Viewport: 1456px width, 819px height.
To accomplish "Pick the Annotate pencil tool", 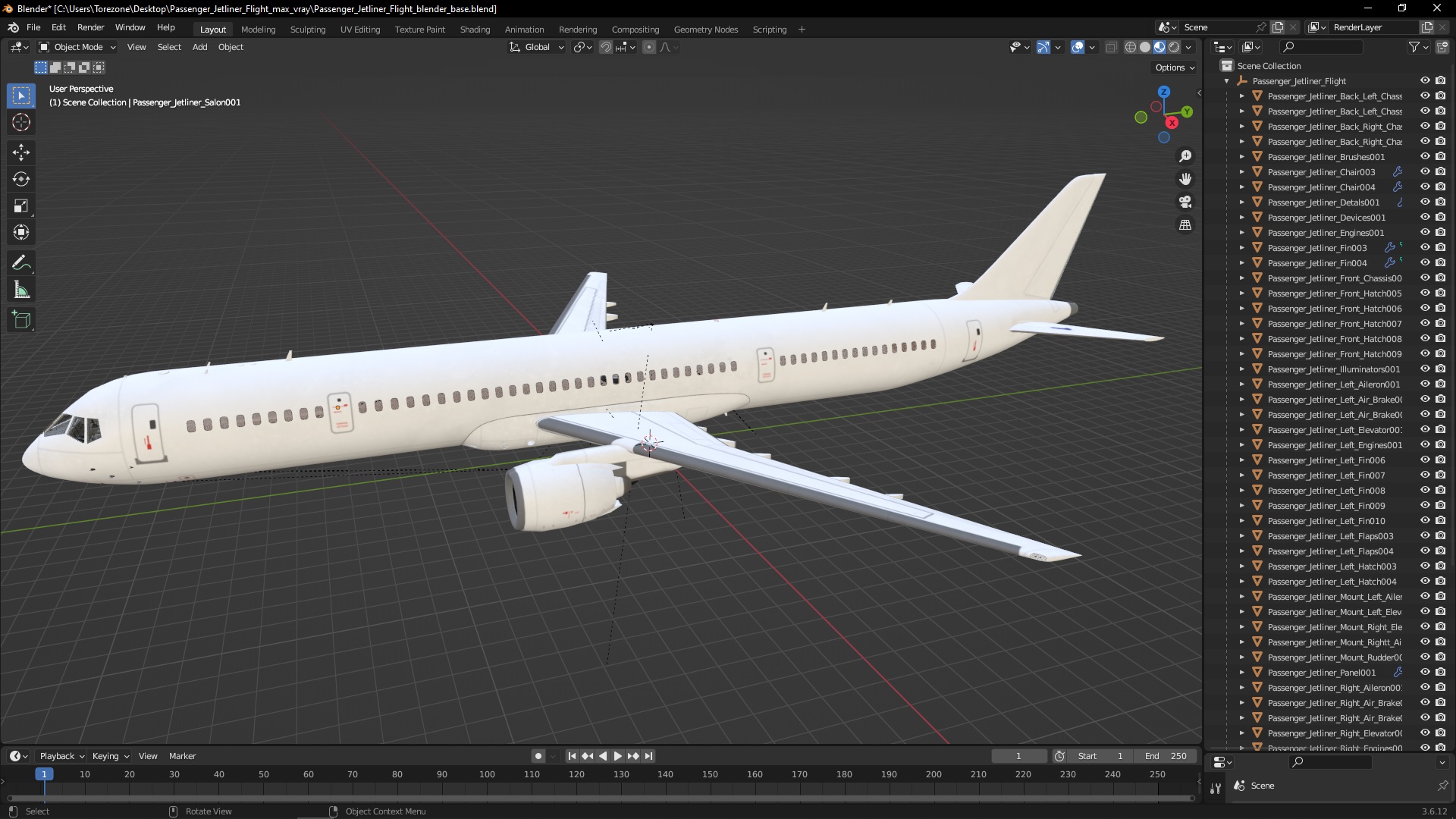I will click(x=21, y=263).
